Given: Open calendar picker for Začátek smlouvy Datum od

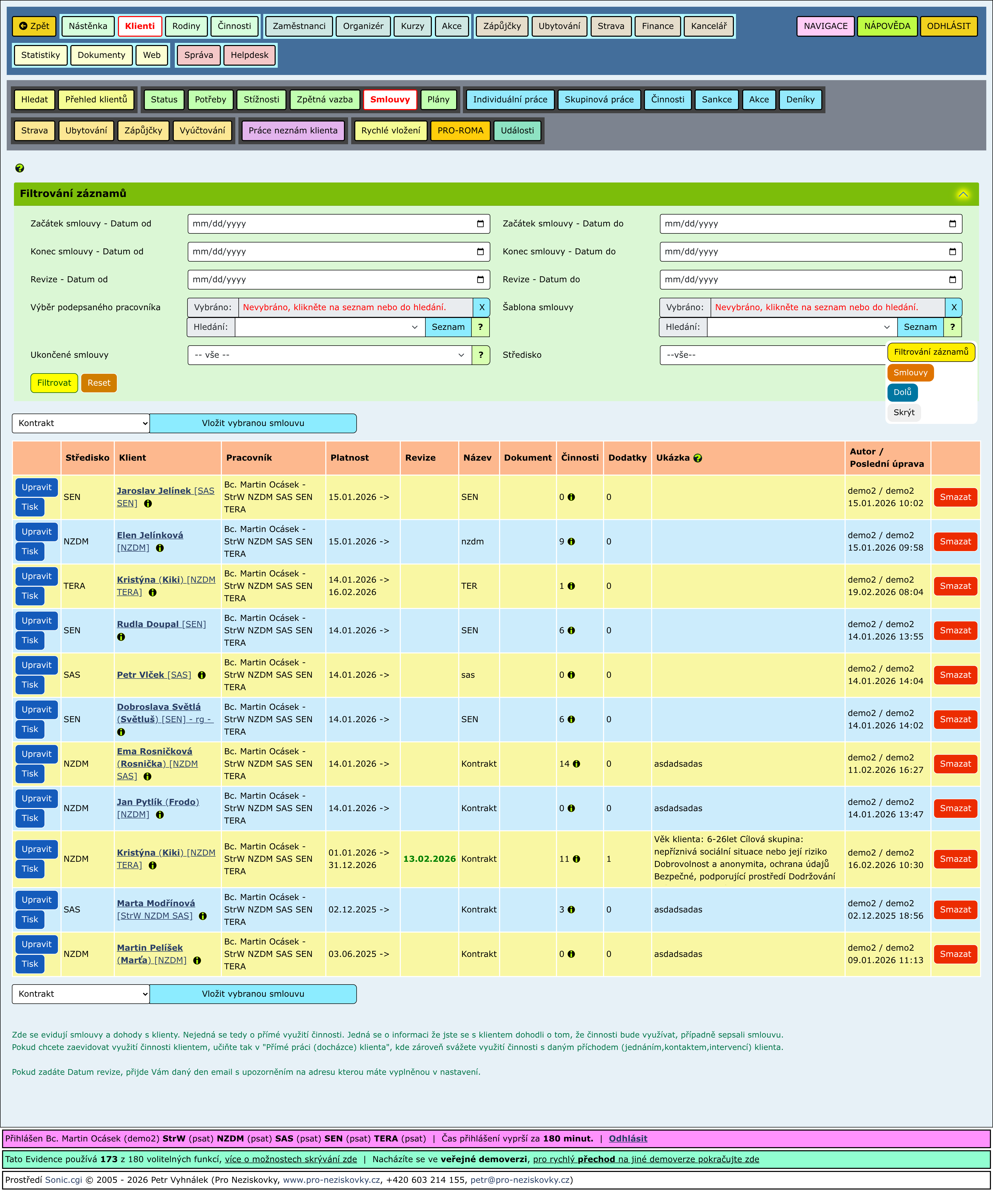Looking at the screenshot, I should point(480,224).
